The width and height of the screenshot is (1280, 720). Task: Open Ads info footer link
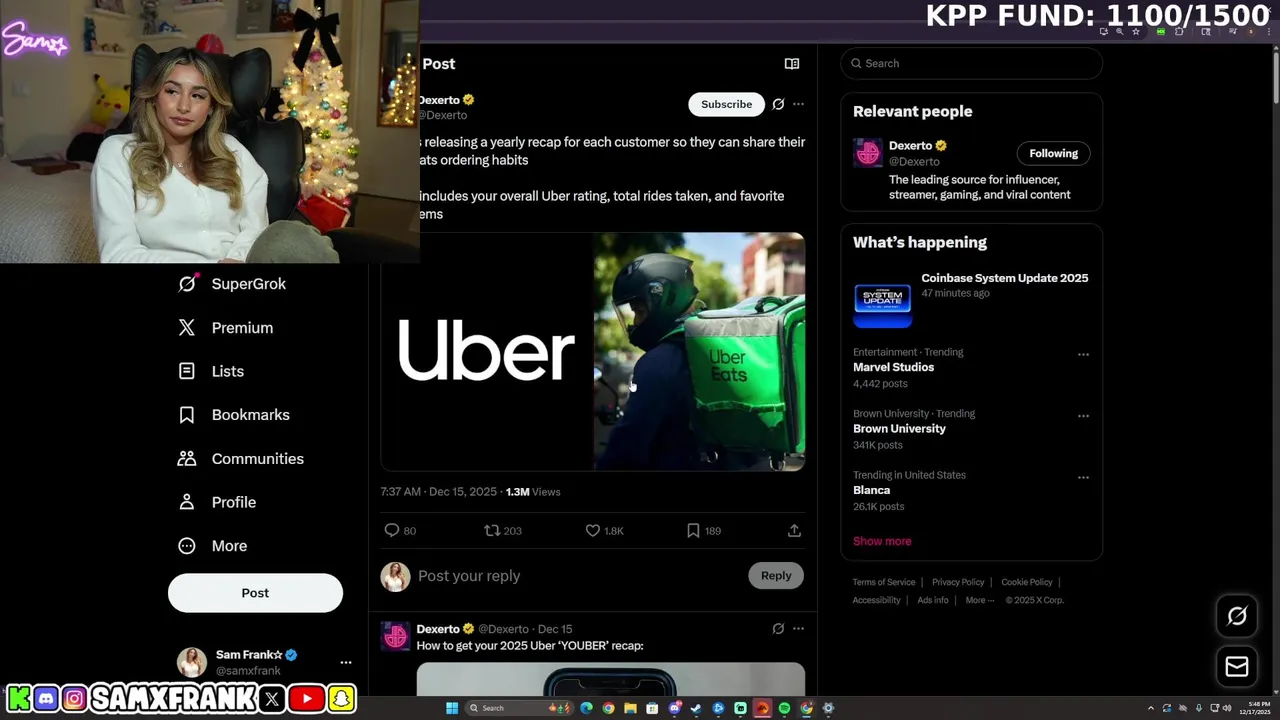click(933, 600)
